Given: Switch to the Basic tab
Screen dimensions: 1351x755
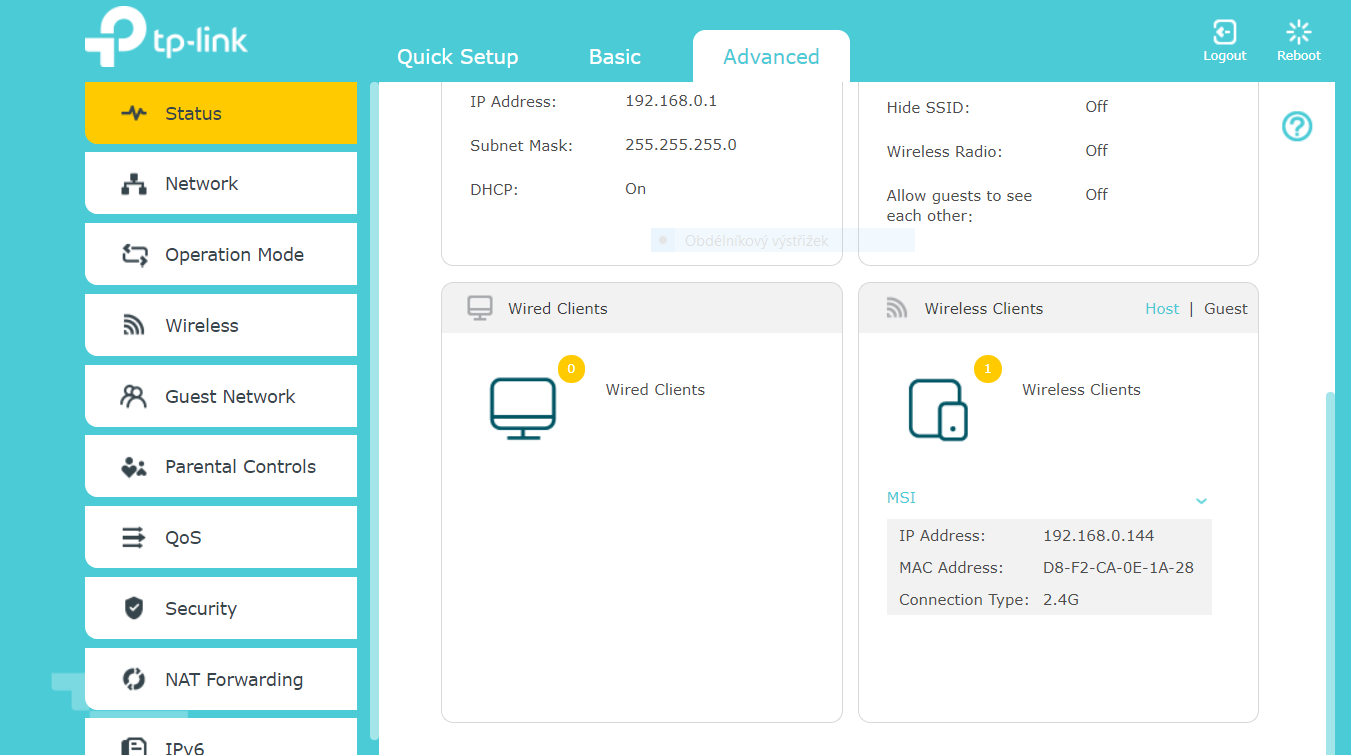Looking at the screenshot, I should 614,57.
